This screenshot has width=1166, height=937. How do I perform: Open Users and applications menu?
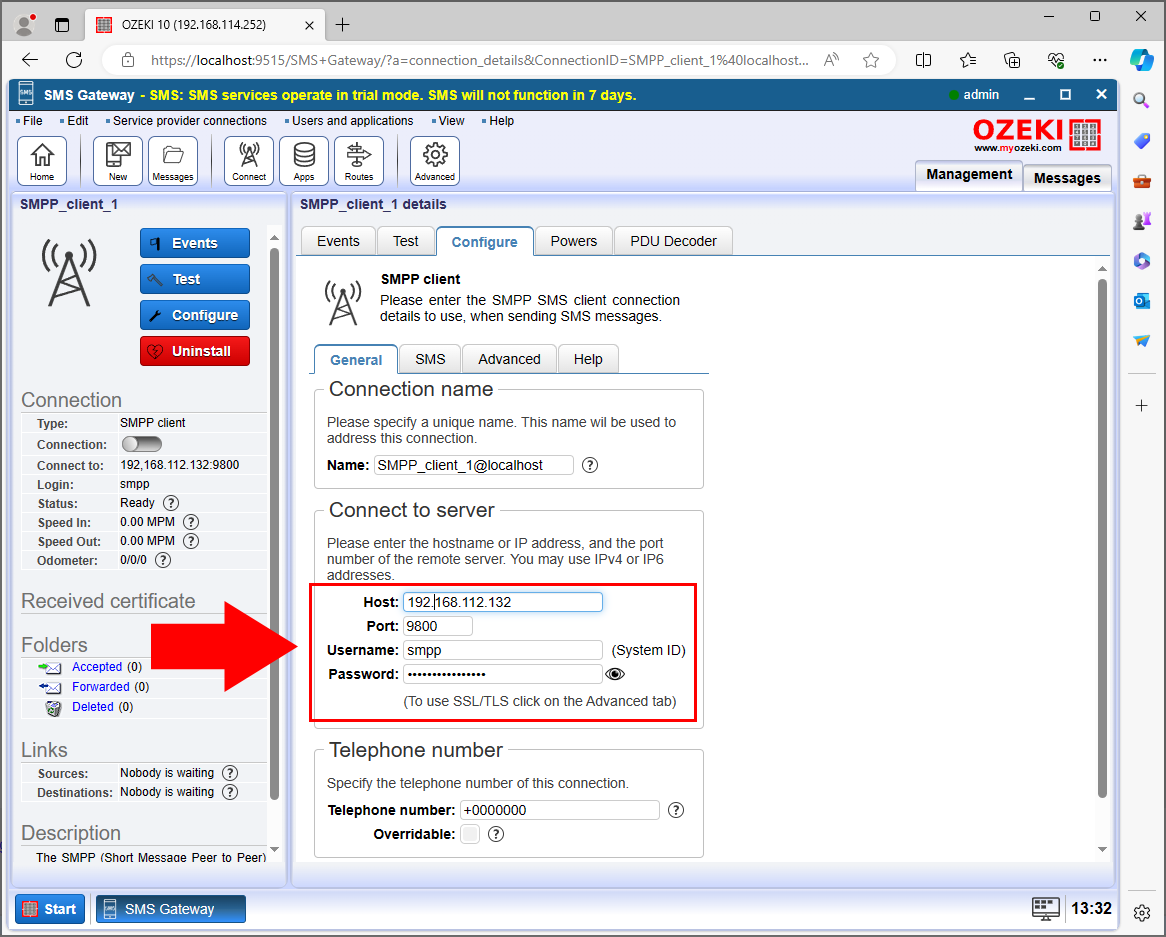pyautogui.click(x=352, y=120)
